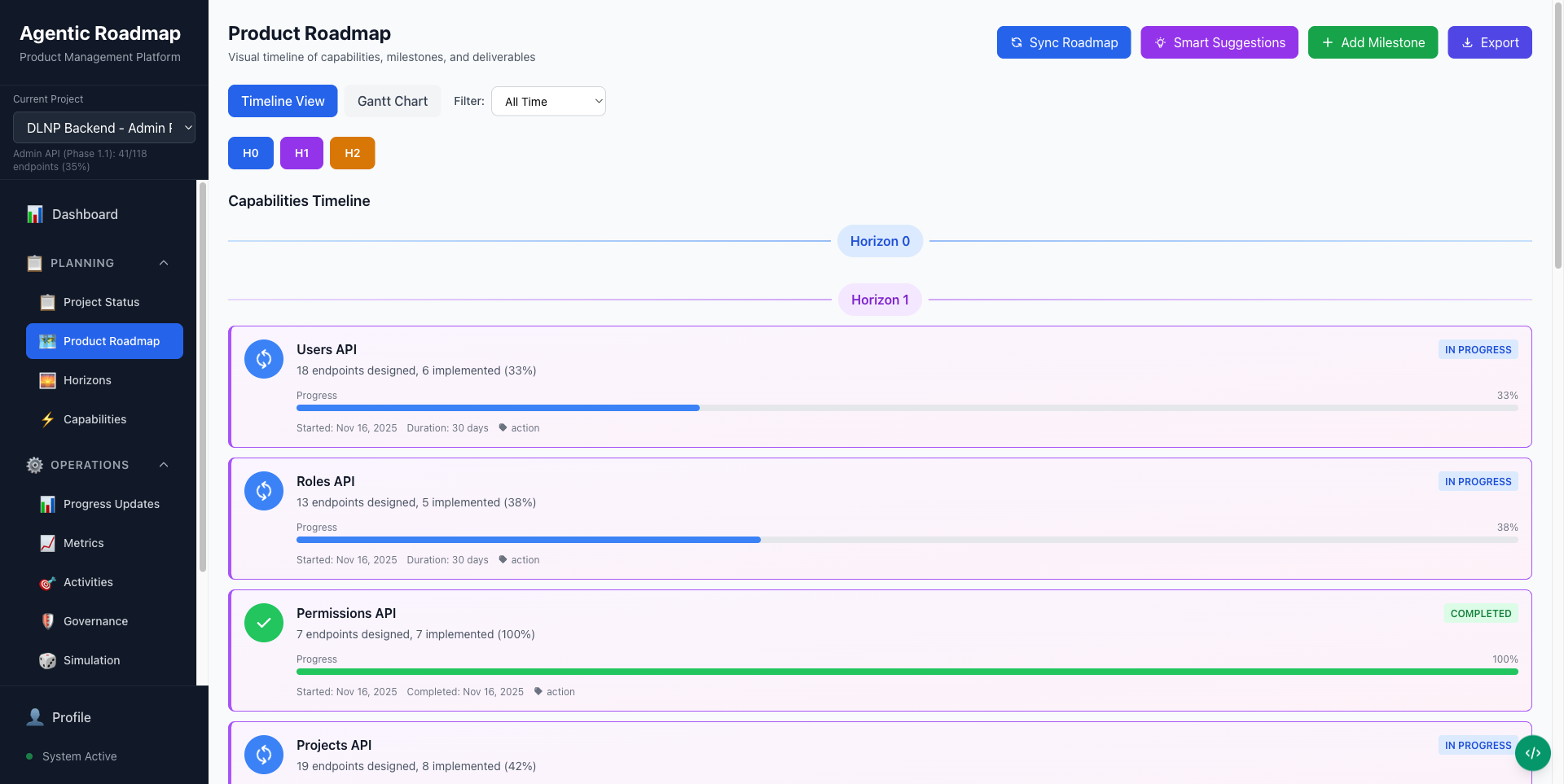Click the Projects API title
This screenshot has width=1564, height=784.
(334, 745)
